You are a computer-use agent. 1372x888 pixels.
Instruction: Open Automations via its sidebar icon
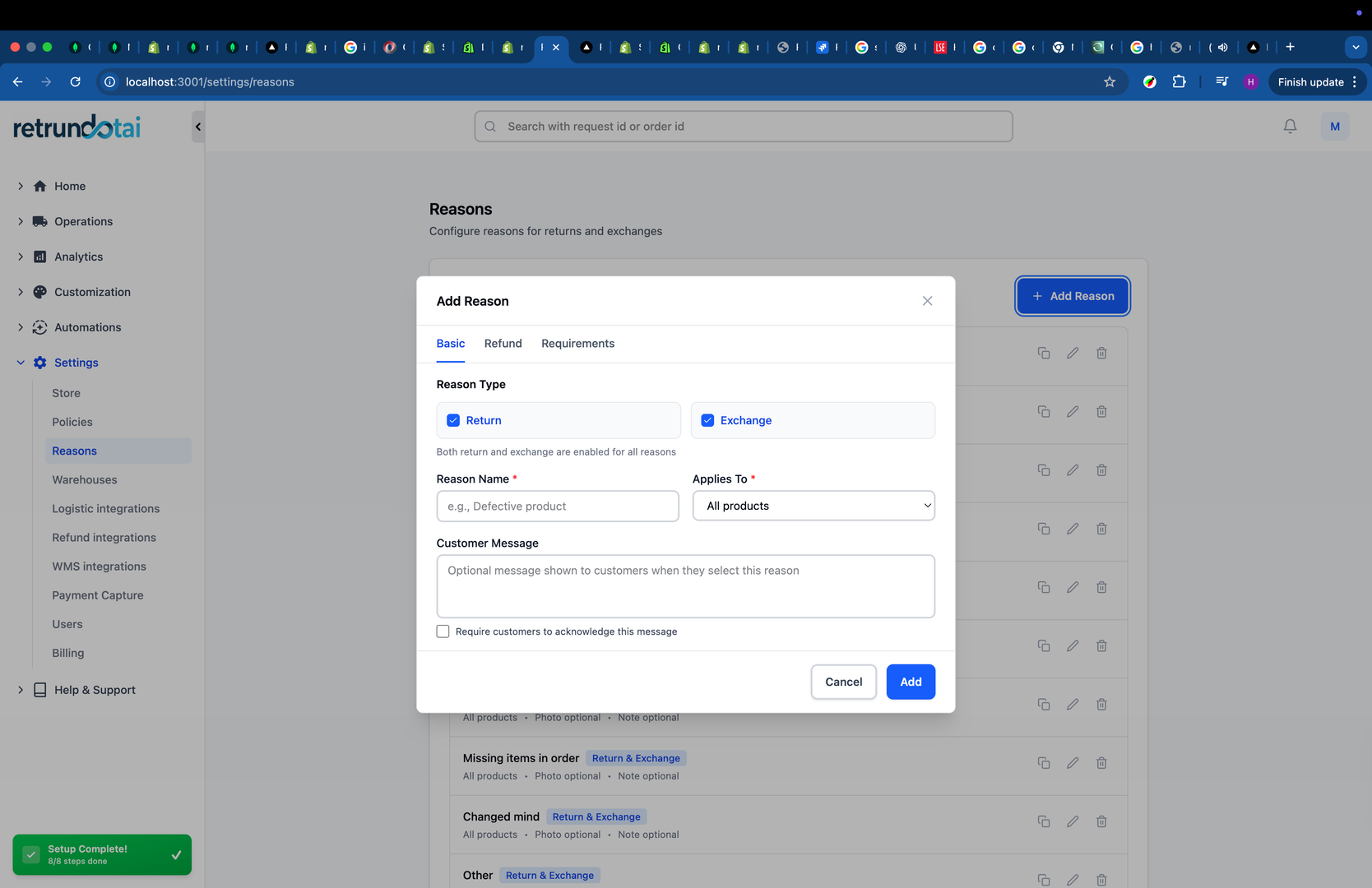tap(40, 327)
